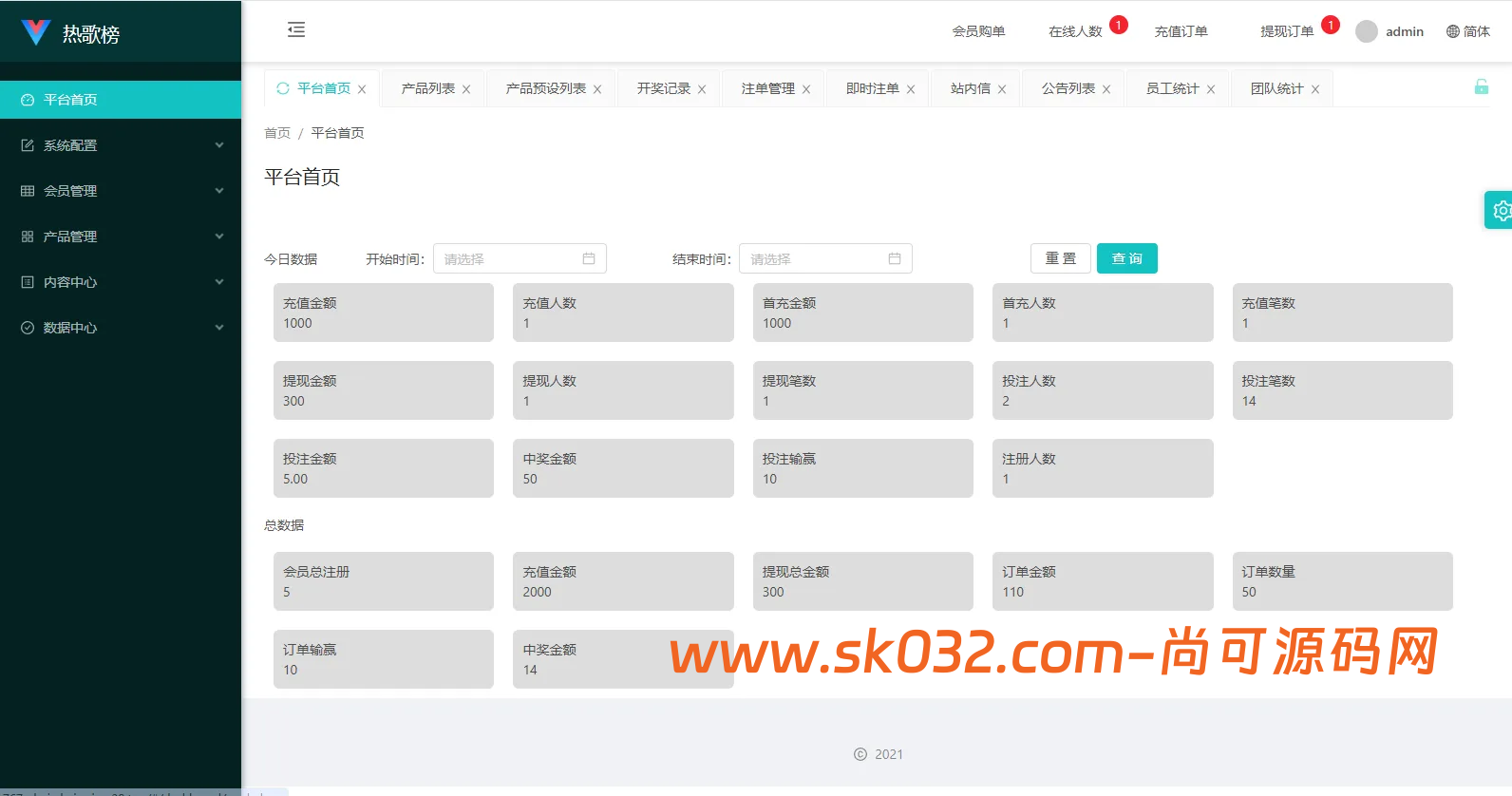This screenshot has width=1512, height=796.
Task: Click 在线人数 notification badge
Action: 1119,25
